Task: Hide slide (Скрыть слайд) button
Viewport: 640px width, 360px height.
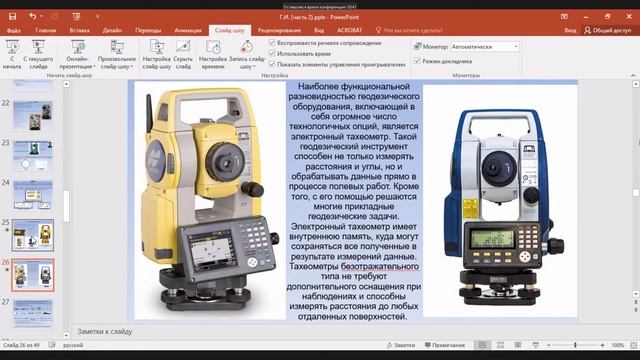Action: [183, 55]
